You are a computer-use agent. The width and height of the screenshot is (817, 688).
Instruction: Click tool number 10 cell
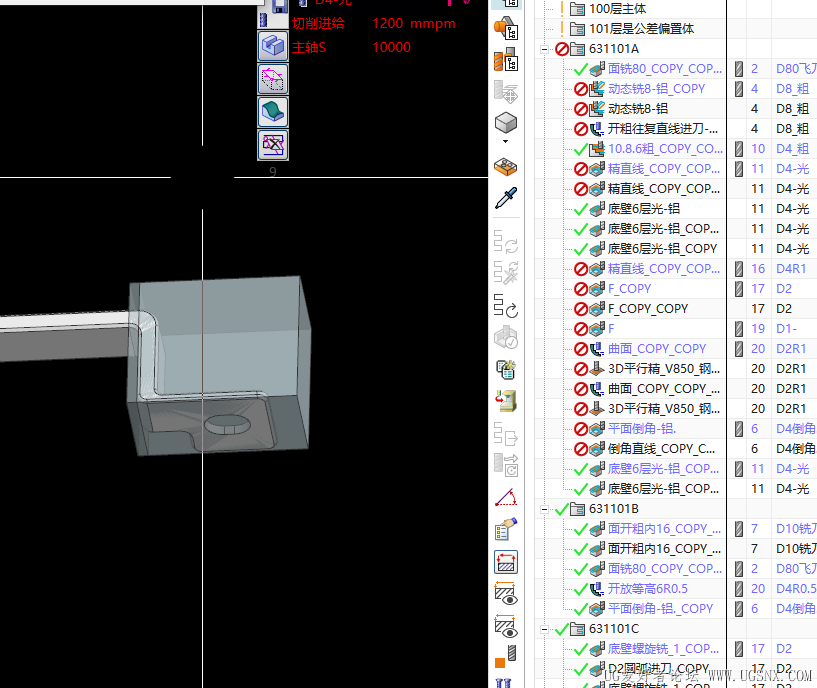[x=758, y=149]
